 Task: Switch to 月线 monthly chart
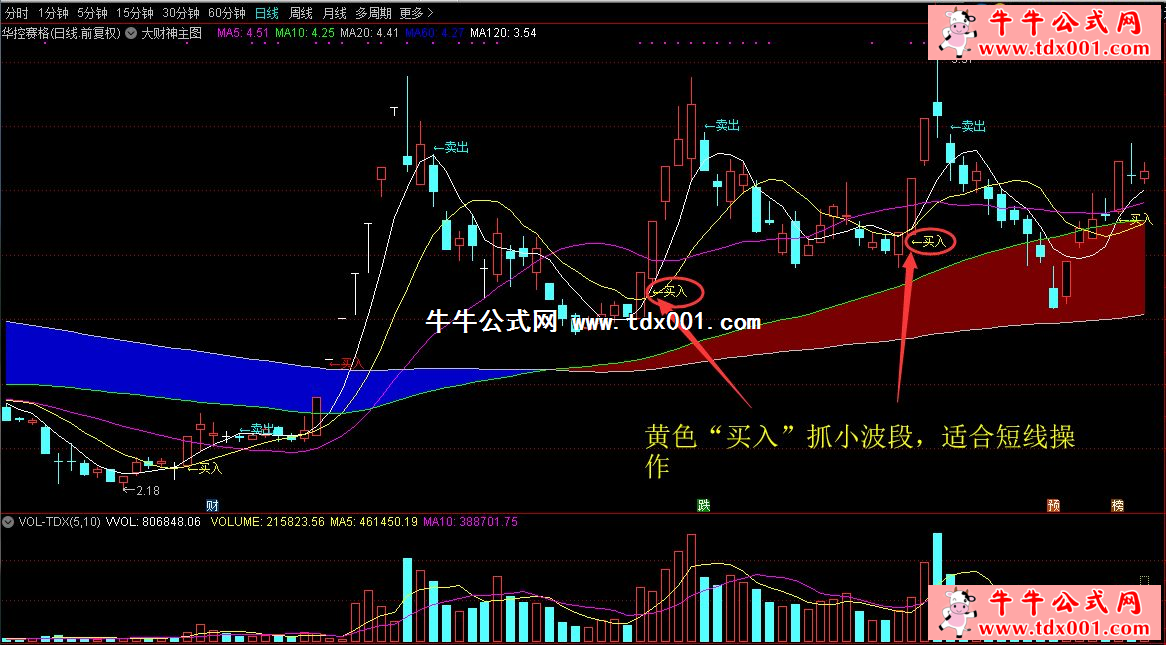(335, 13)
